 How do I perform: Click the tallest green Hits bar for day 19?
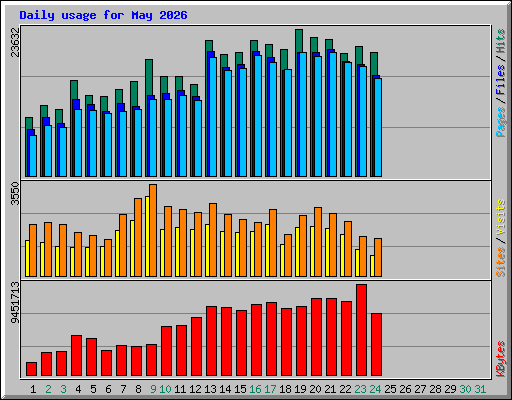pyautogui.click(x=299, y=41)
